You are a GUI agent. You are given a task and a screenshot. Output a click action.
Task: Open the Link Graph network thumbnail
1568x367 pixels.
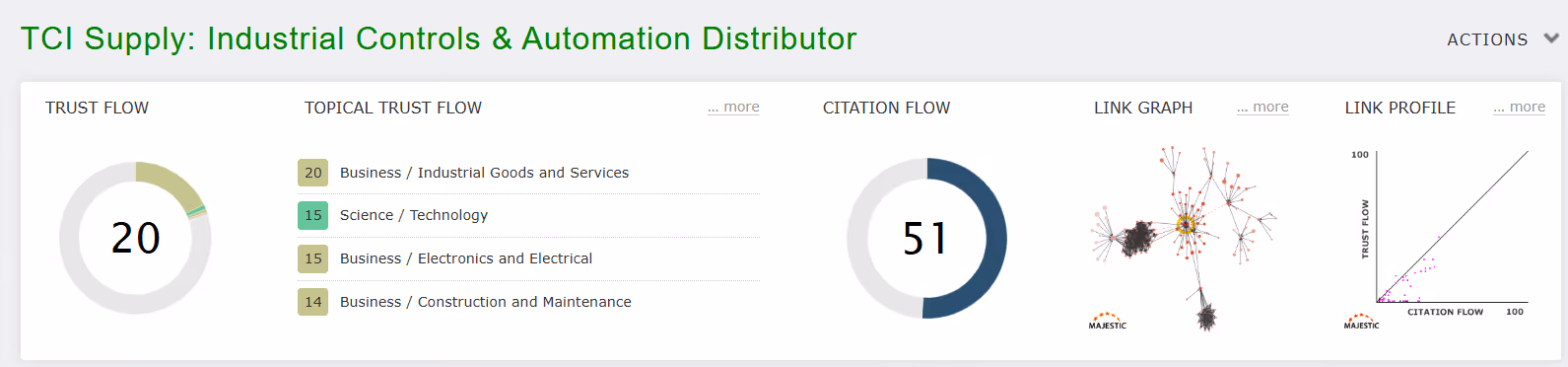click(x=1183, y=239)
